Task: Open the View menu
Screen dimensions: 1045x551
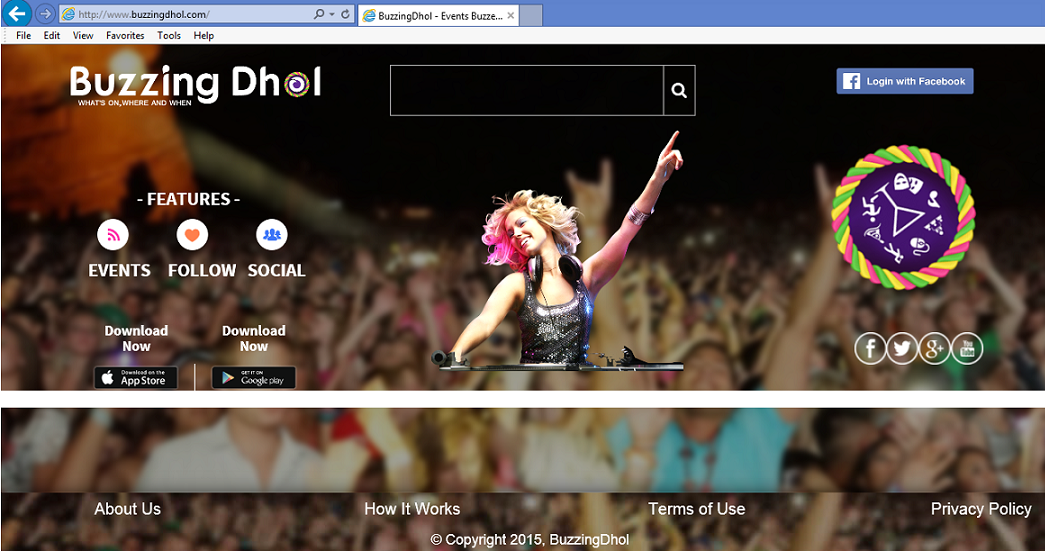Action: coord(83,35)
